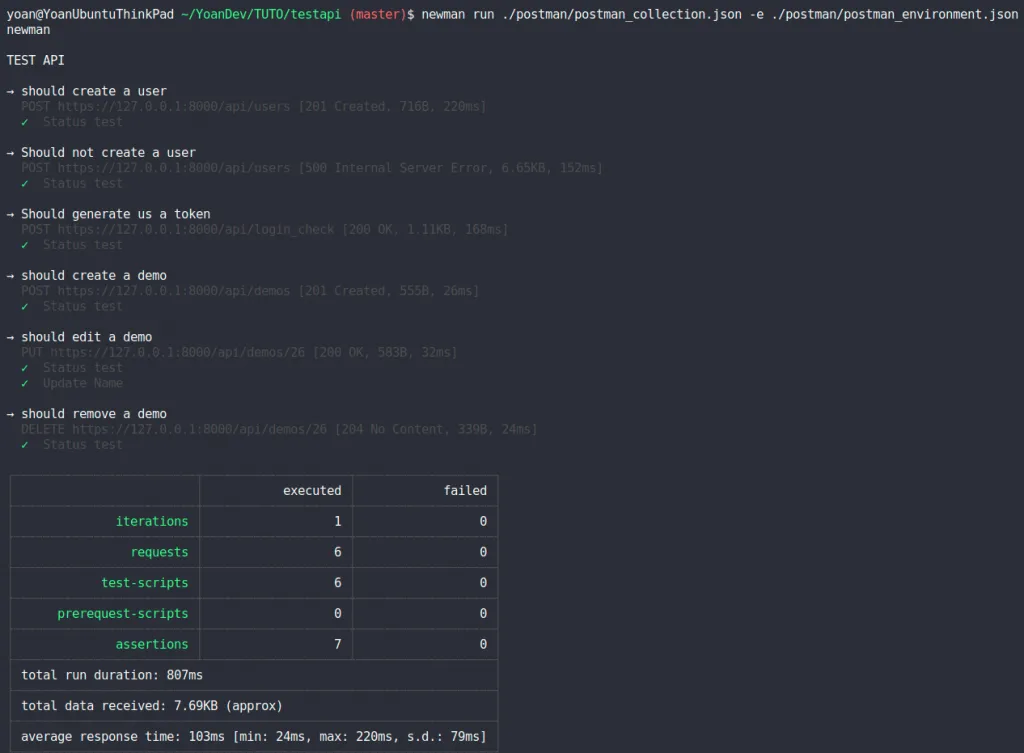
Task: Click the "executed" column header
Action: click(x=312, y=491)
